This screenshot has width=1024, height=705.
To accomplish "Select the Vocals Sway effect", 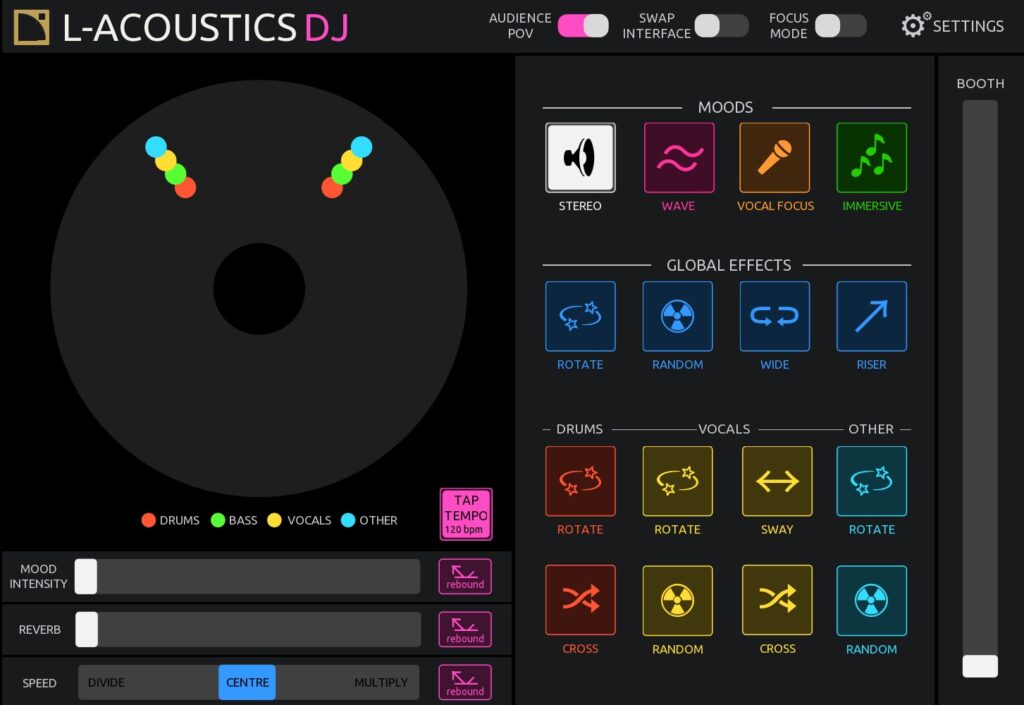I will point(777,481).
